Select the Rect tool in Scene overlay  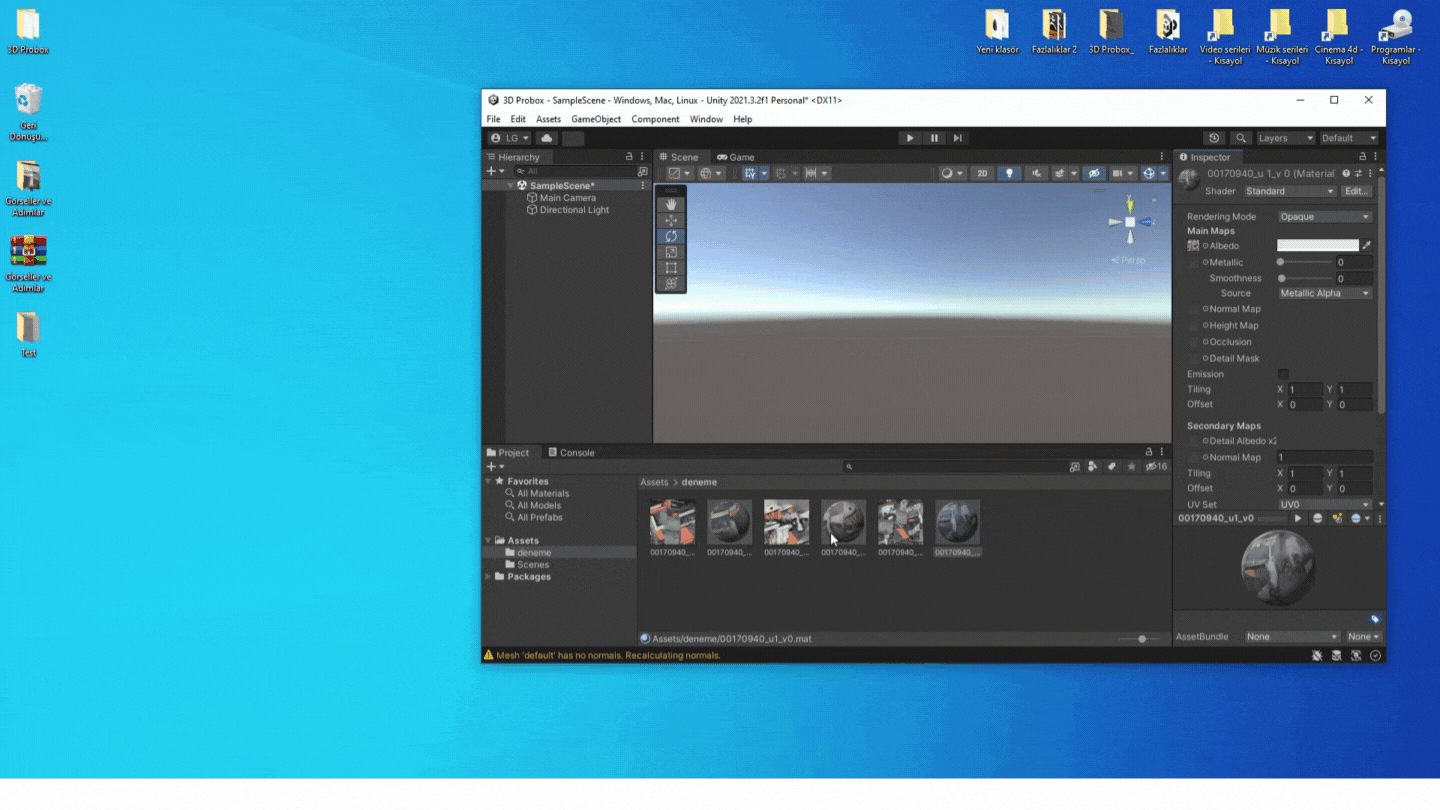(x=671, y=268)
